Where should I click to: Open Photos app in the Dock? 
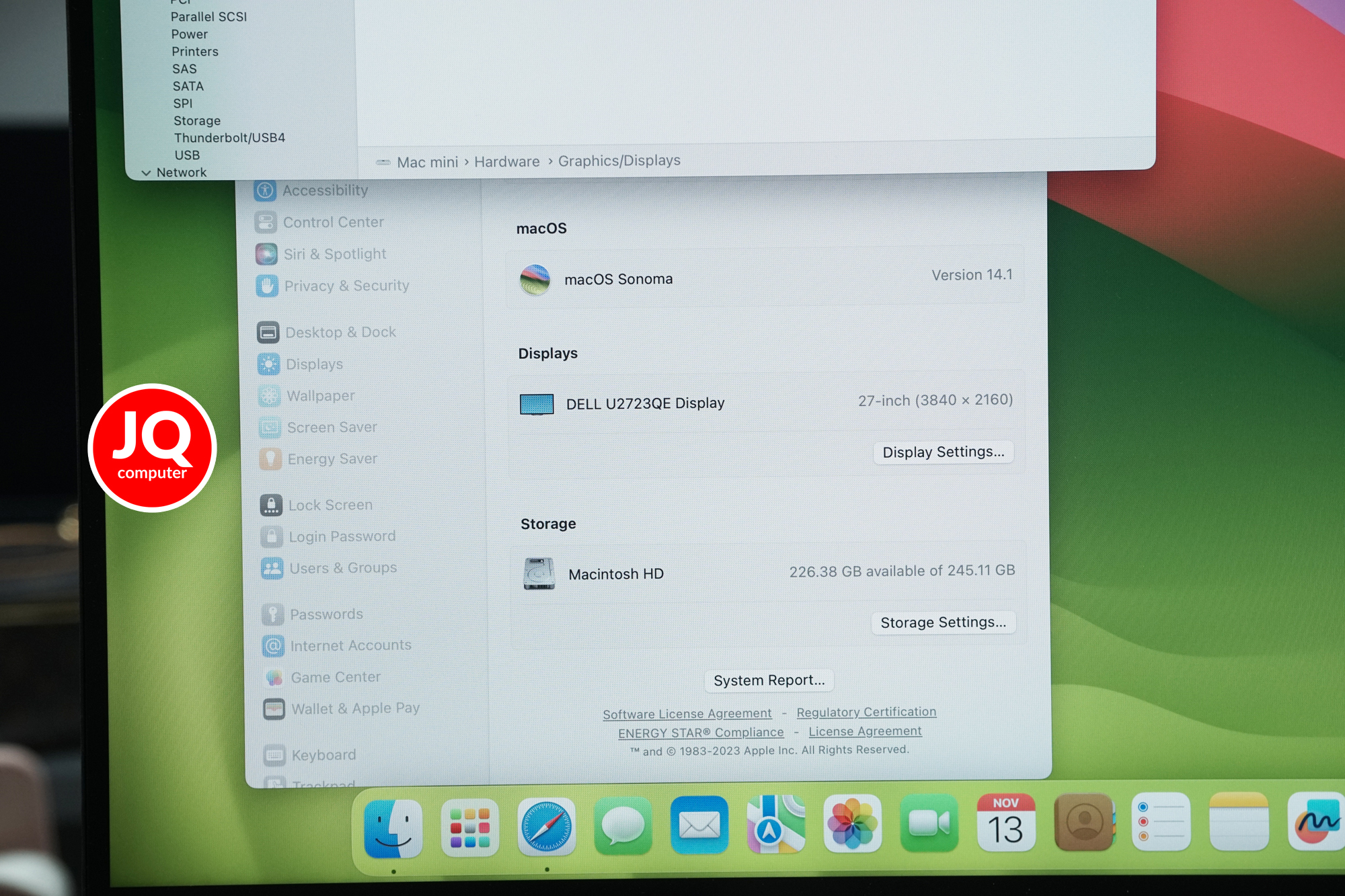[x=853, y=824]
